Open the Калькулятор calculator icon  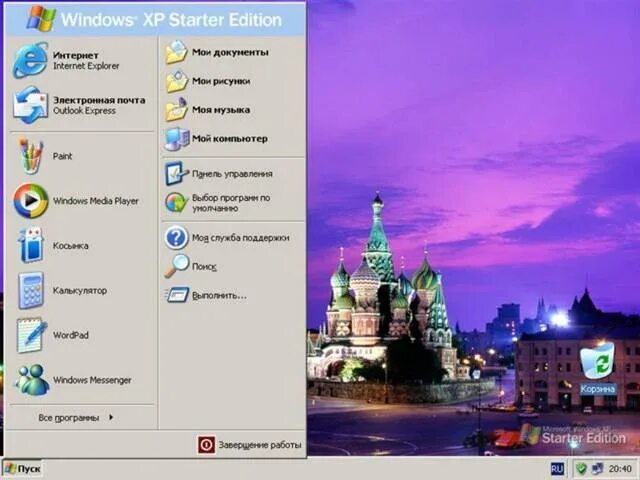tap(31, 290)
